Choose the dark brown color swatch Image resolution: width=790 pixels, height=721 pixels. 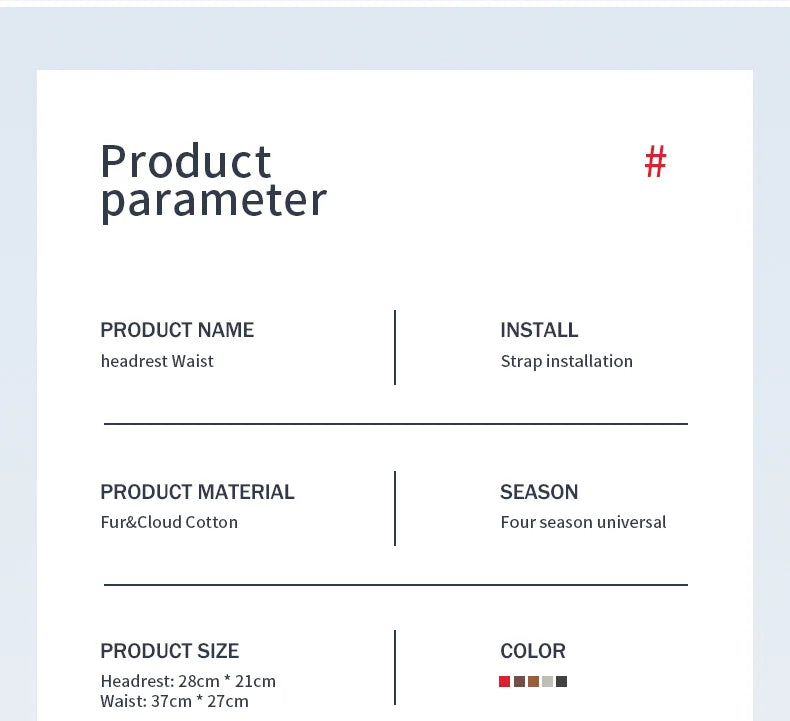coord(519,682)
